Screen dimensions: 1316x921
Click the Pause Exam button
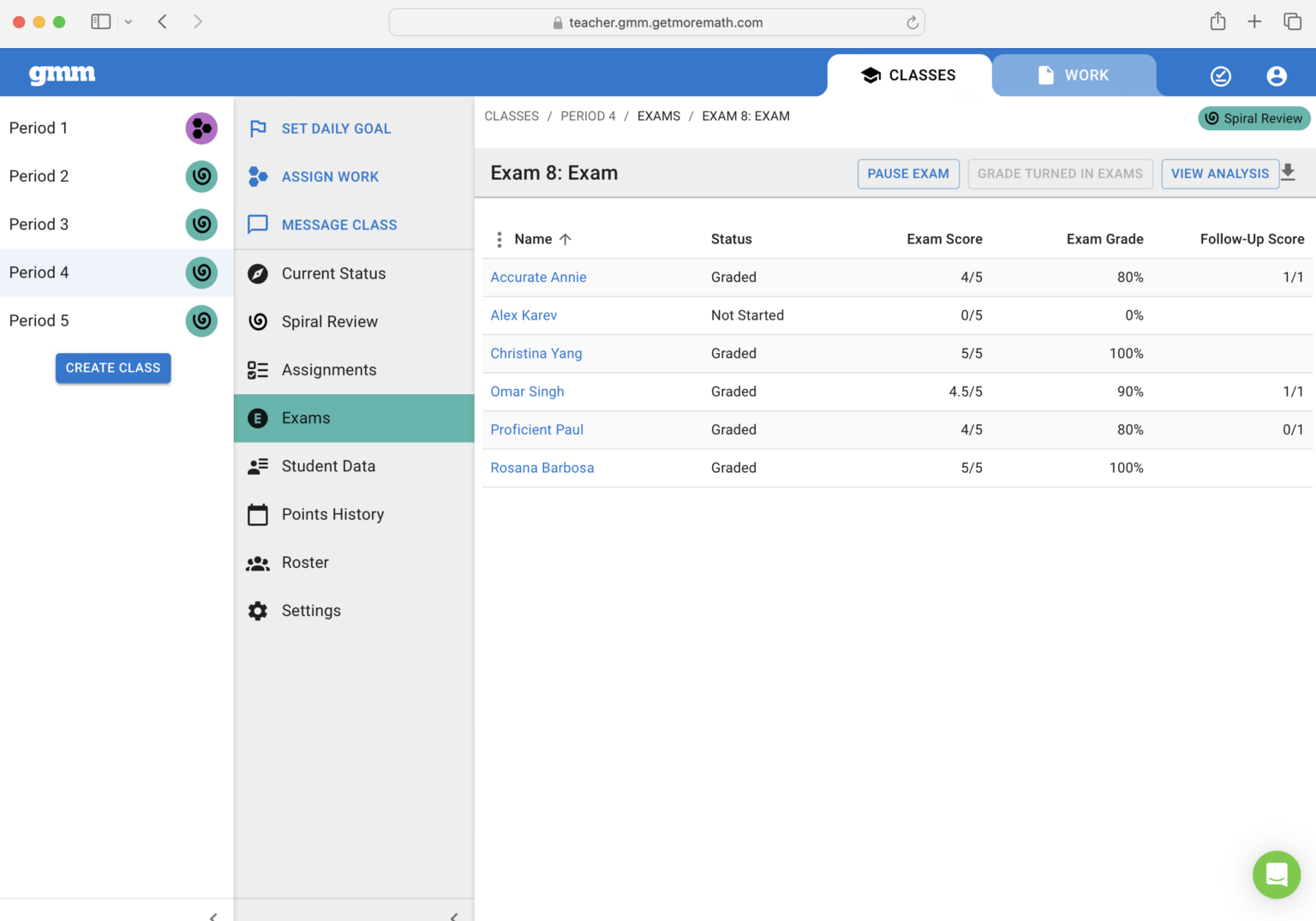pos(908,173)
